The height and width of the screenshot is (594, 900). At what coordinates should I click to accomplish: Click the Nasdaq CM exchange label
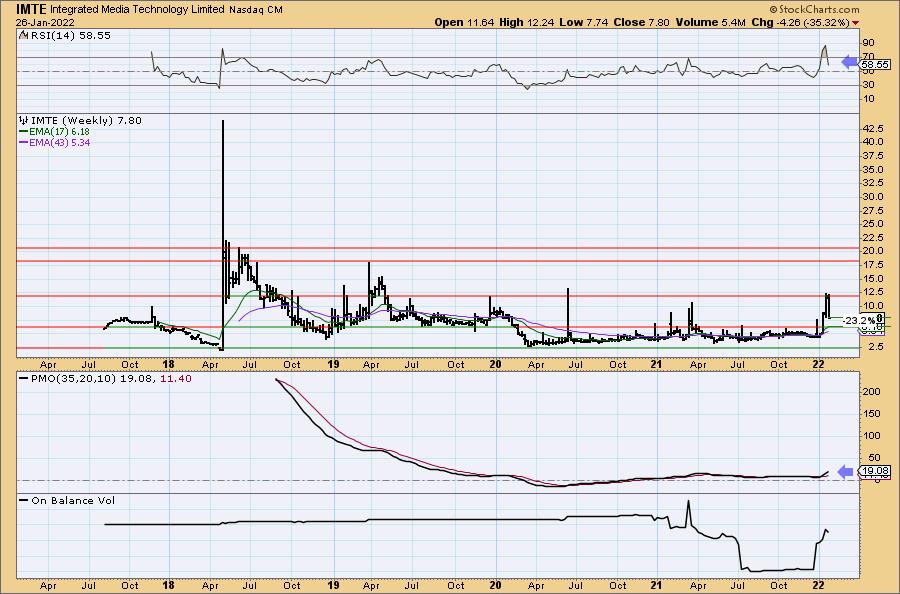click(255, 10)
